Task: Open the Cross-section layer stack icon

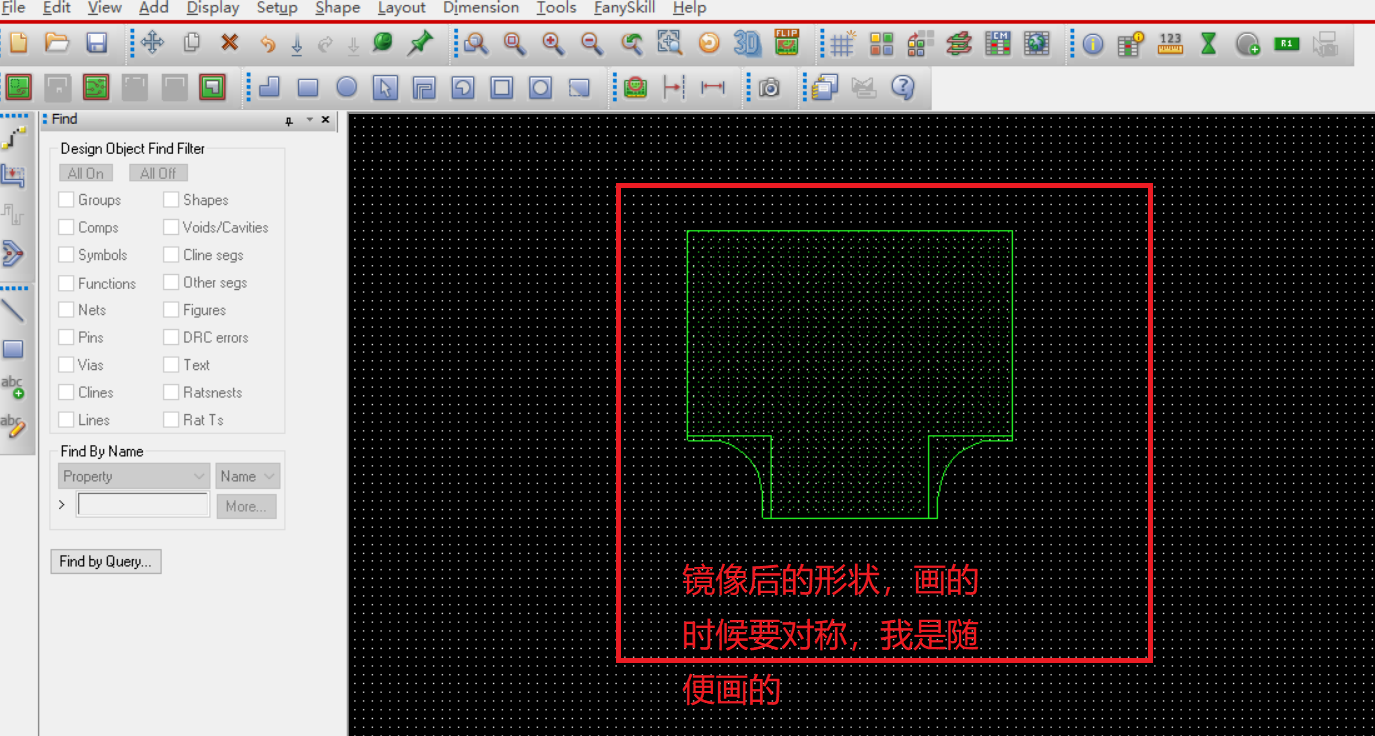Action: click(x=959, y=43)
